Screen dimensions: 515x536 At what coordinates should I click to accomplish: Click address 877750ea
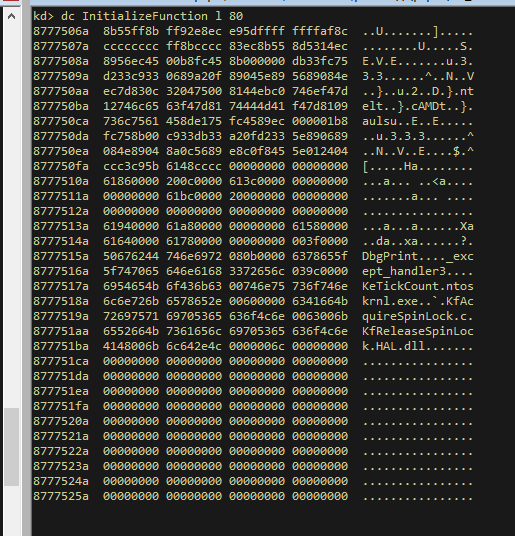(61, 151)
